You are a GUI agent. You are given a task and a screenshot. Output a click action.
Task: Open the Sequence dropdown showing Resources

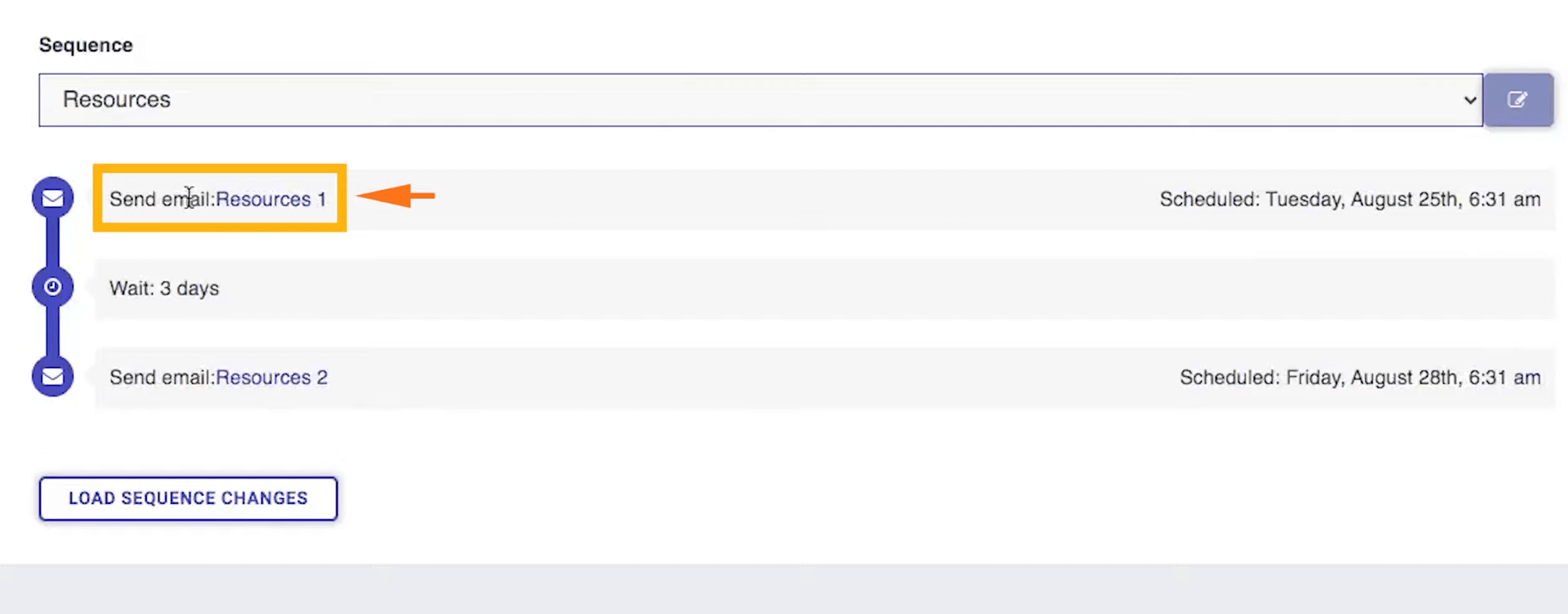[761, 100]
